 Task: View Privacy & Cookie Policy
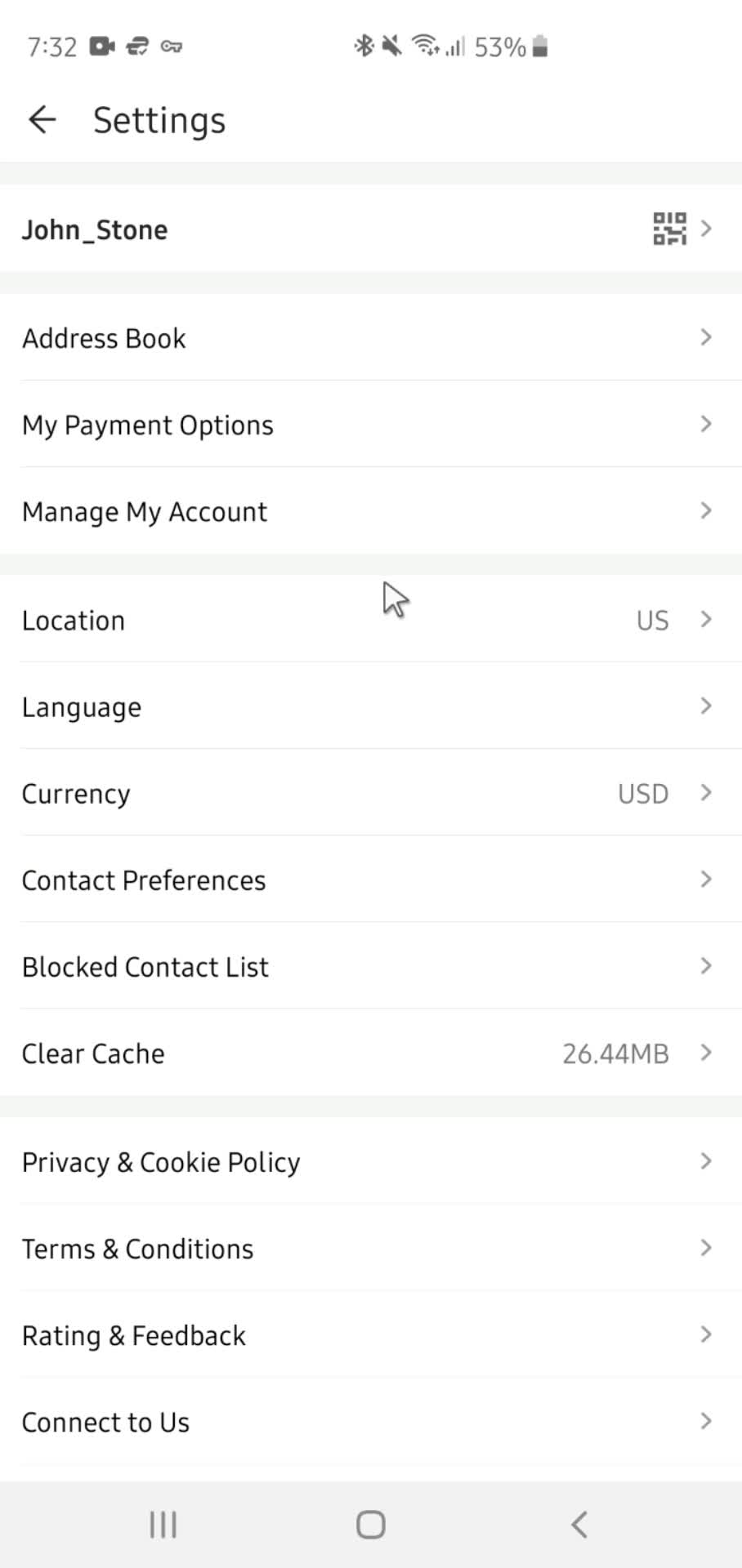(x=371, y=1160)
